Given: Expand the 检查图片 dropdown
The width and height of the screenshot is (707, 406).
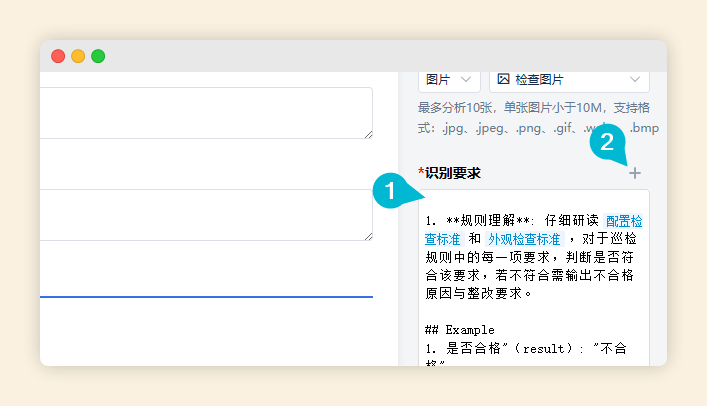Looking at the screenshot, I should point(569,80).
